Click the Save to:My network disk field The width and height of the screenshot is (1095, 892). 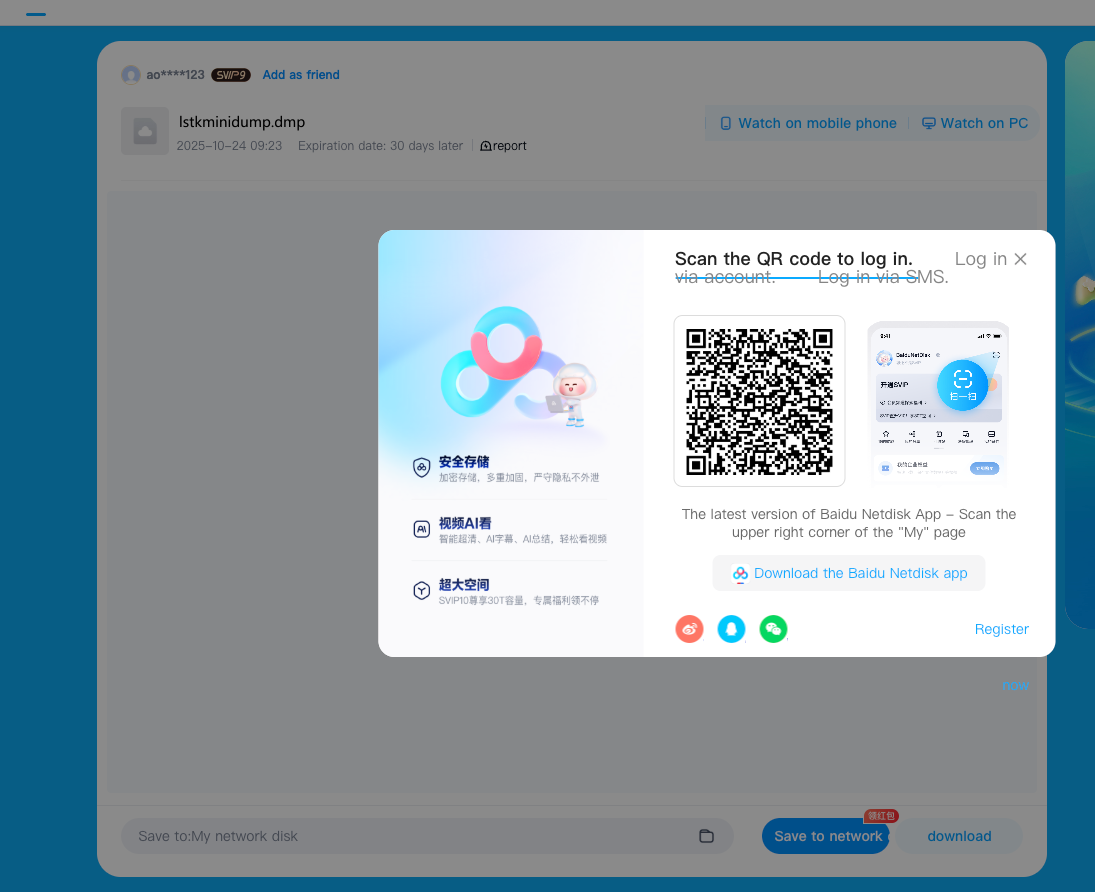427,836
